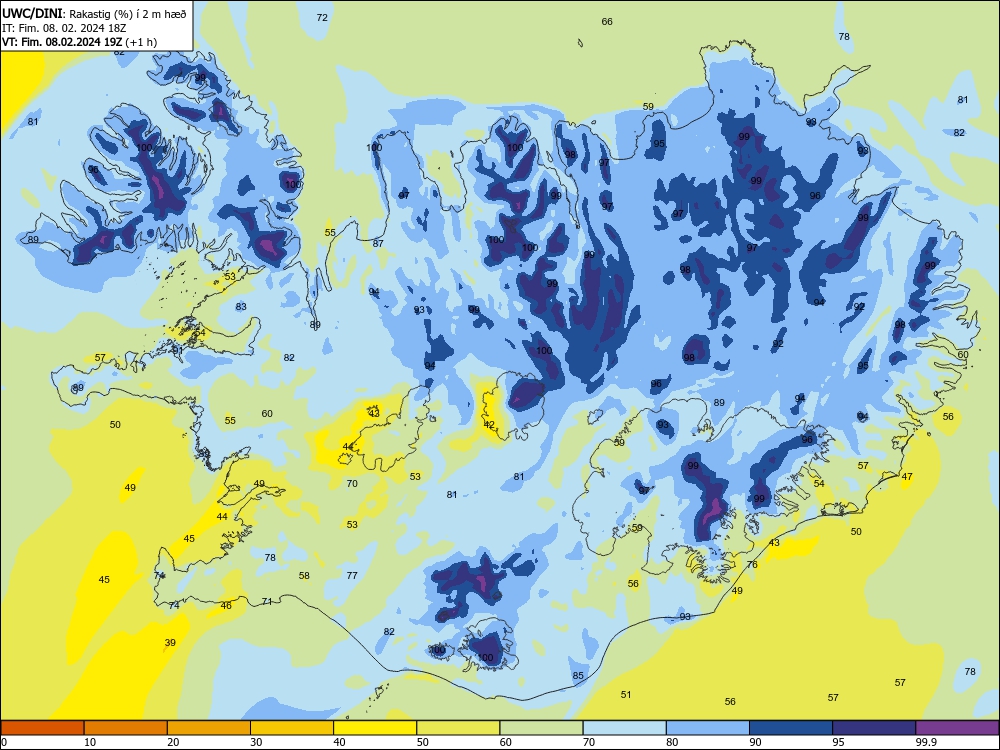The image size is (1000, 750).
Task: Select the humidity value '39' offshore
Action: pyautogui.click(x=170, y=642)
